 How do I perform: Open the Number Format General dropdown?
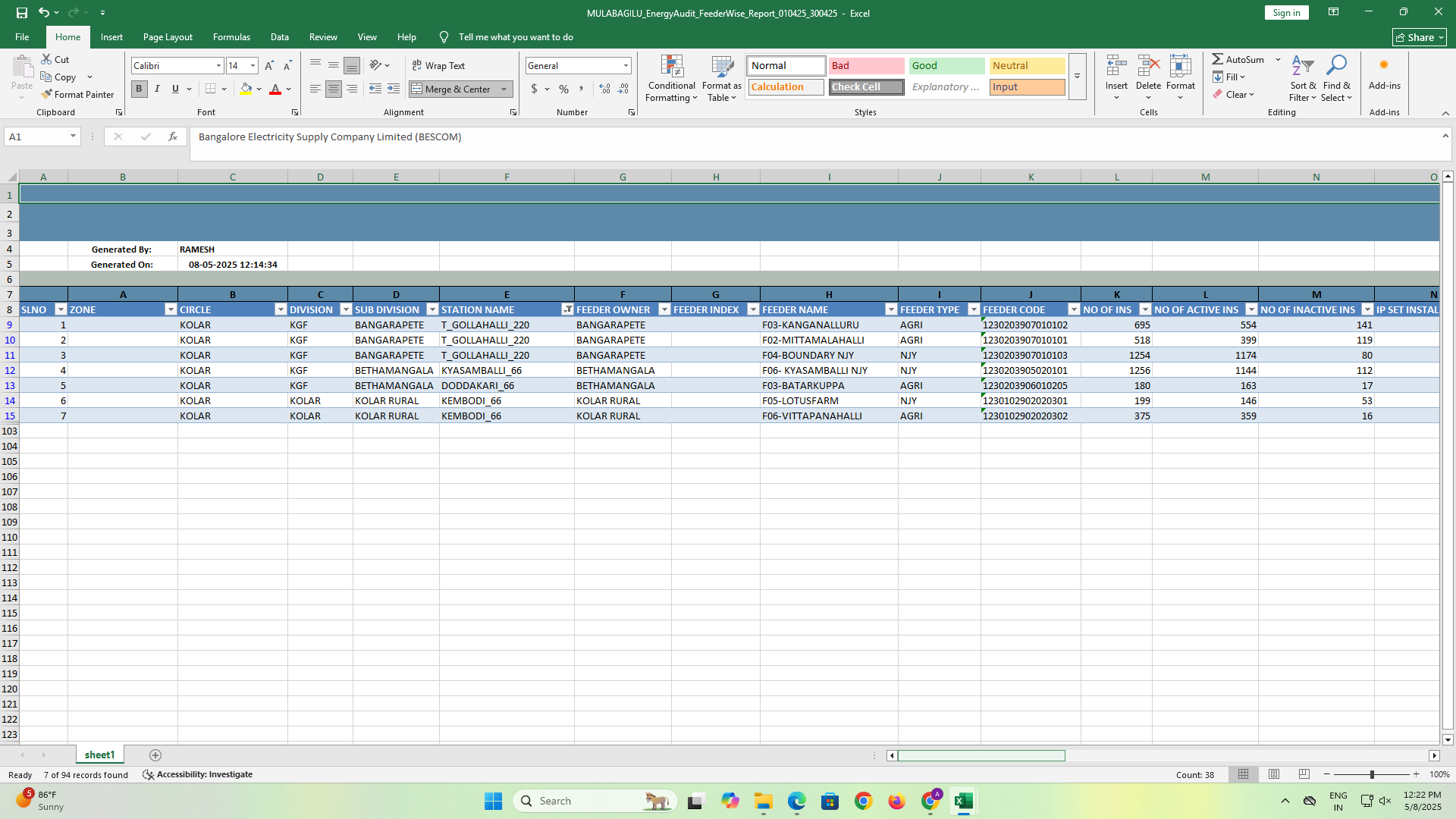tap(626, 66)
